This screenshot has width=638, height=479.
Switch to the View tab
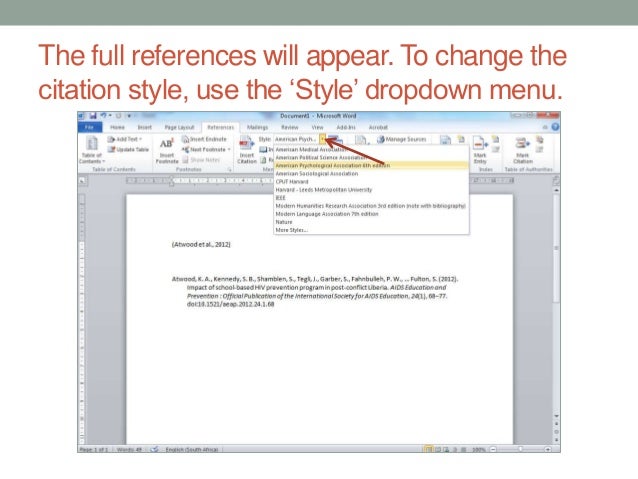point(317,127)
